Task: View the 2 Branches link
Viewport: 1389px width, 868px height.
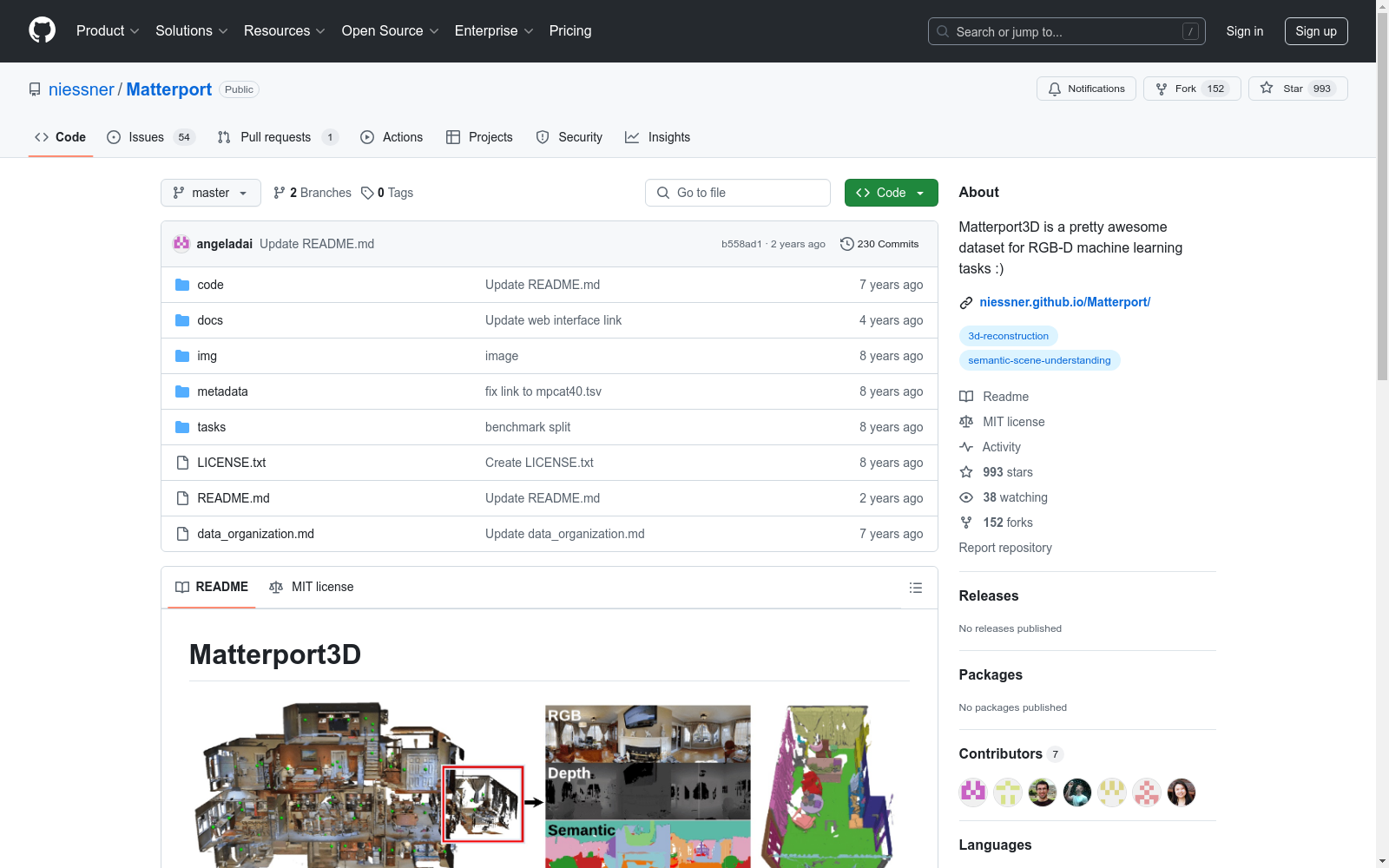Action: [x=313, y=193]
